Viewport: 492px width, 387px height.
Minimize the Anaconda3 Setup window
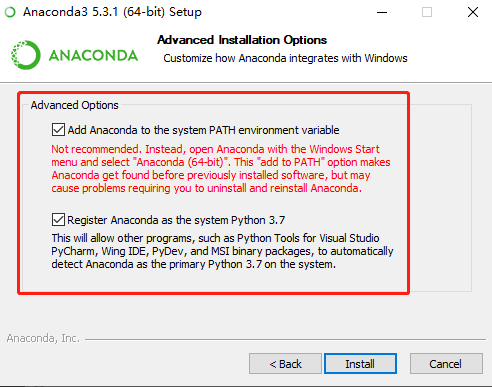point(382,13)
